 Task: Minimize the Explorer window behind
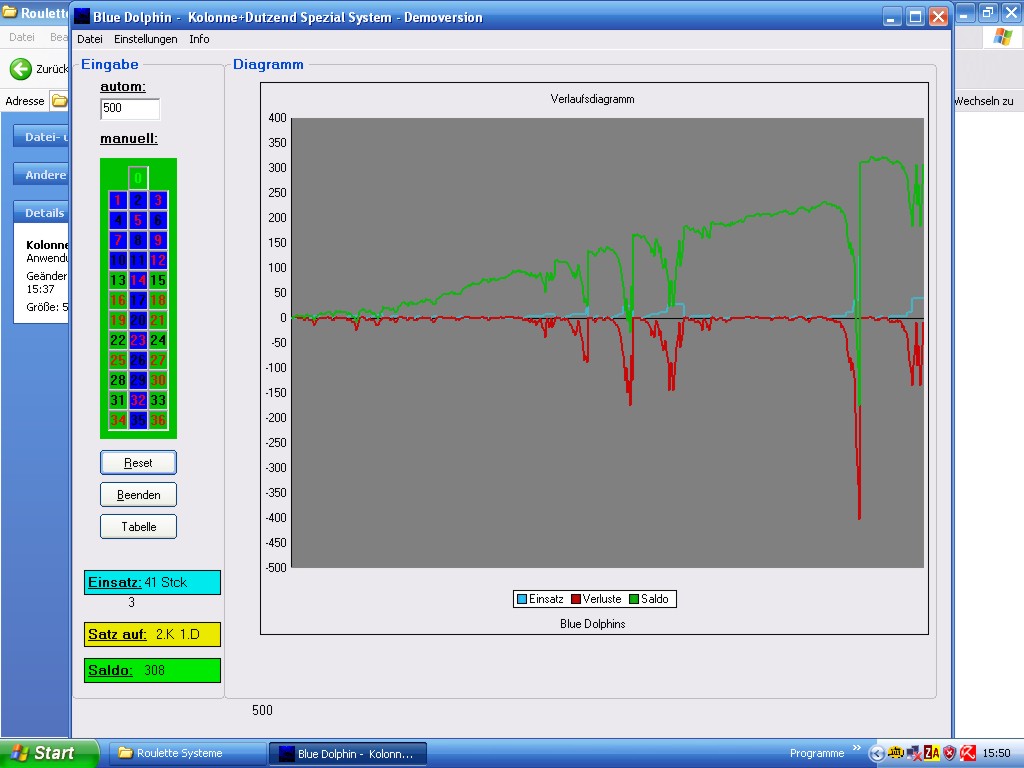coord(967,12)
